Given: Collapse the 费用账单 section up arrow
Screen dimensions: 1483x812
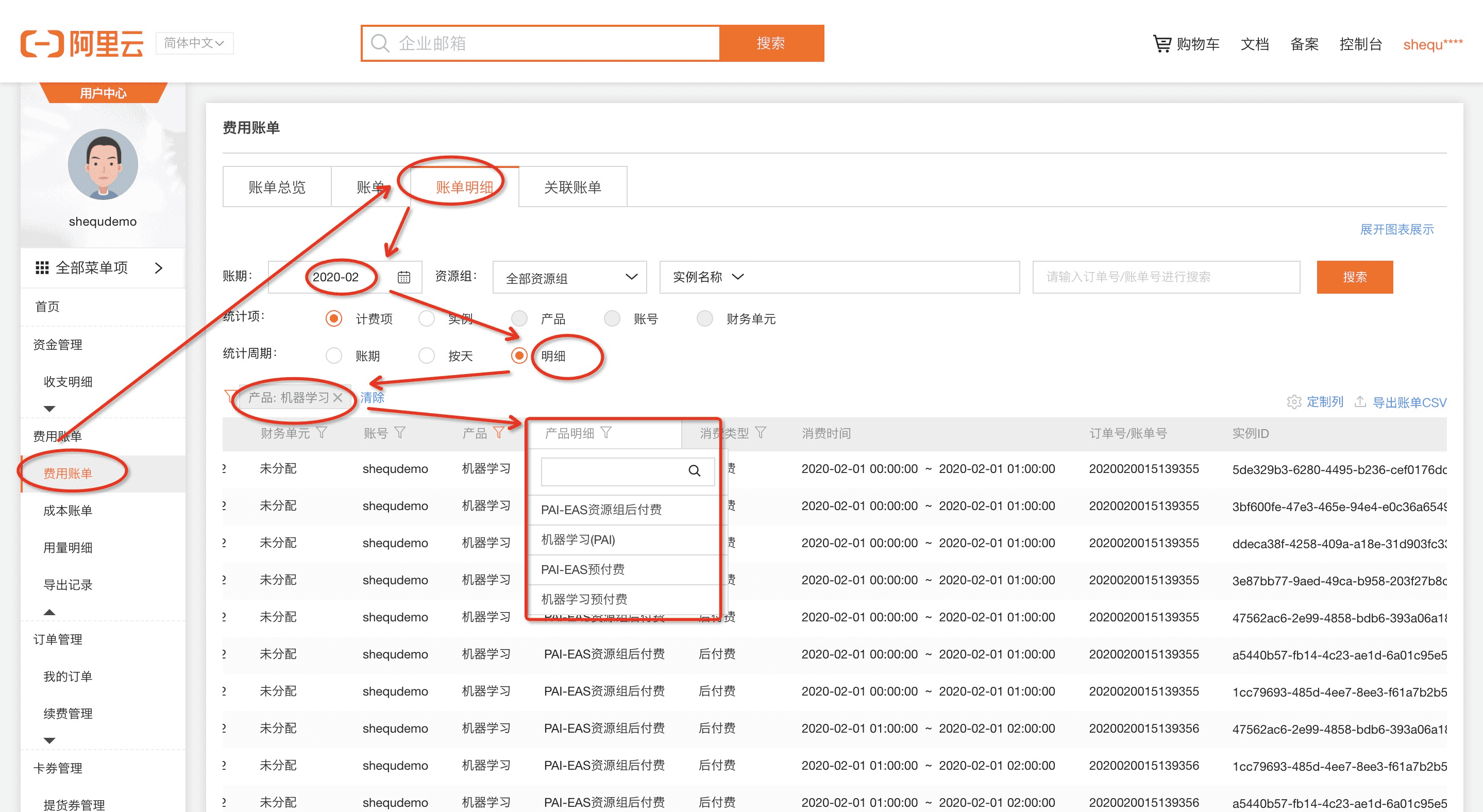Looking at the screenshot, I should 49,612.
